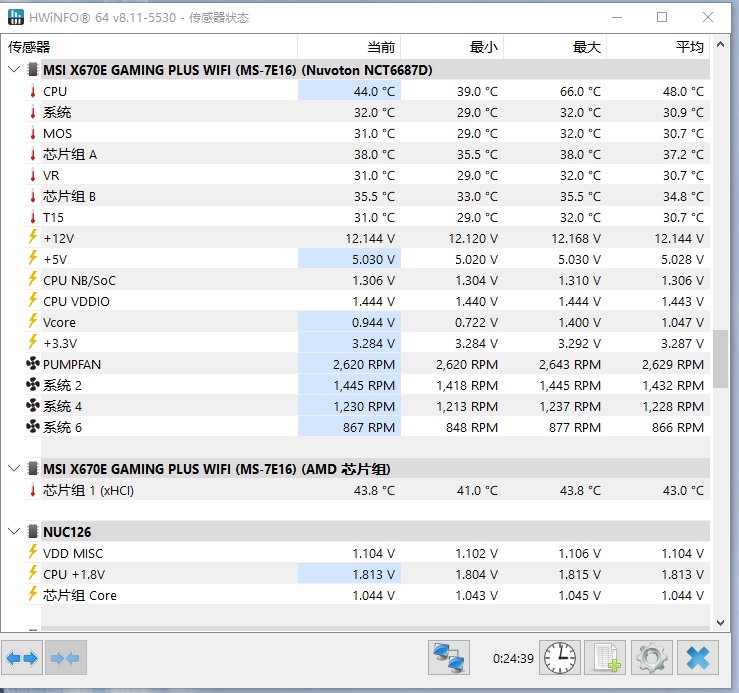Image resolution: width=739 pixels, height=693 pixels.
Task: Click the 最大 column header
Action: click(555, 47)
